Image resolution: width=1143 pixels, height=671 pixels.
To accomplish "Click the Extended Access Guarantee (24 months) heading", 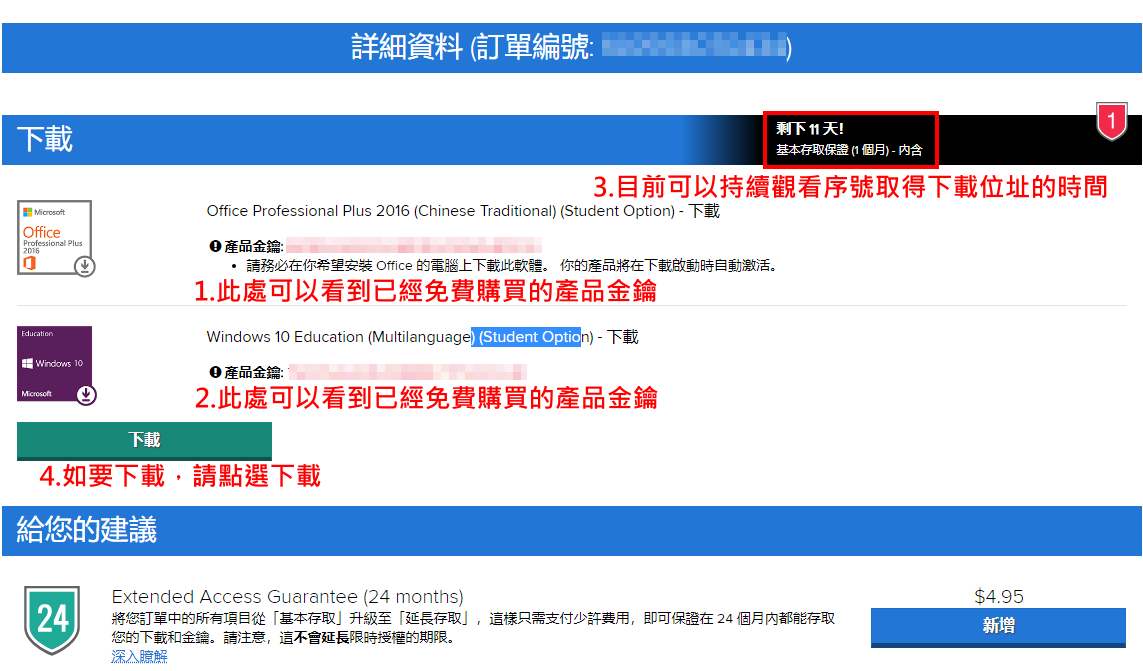I will point(287,597).
